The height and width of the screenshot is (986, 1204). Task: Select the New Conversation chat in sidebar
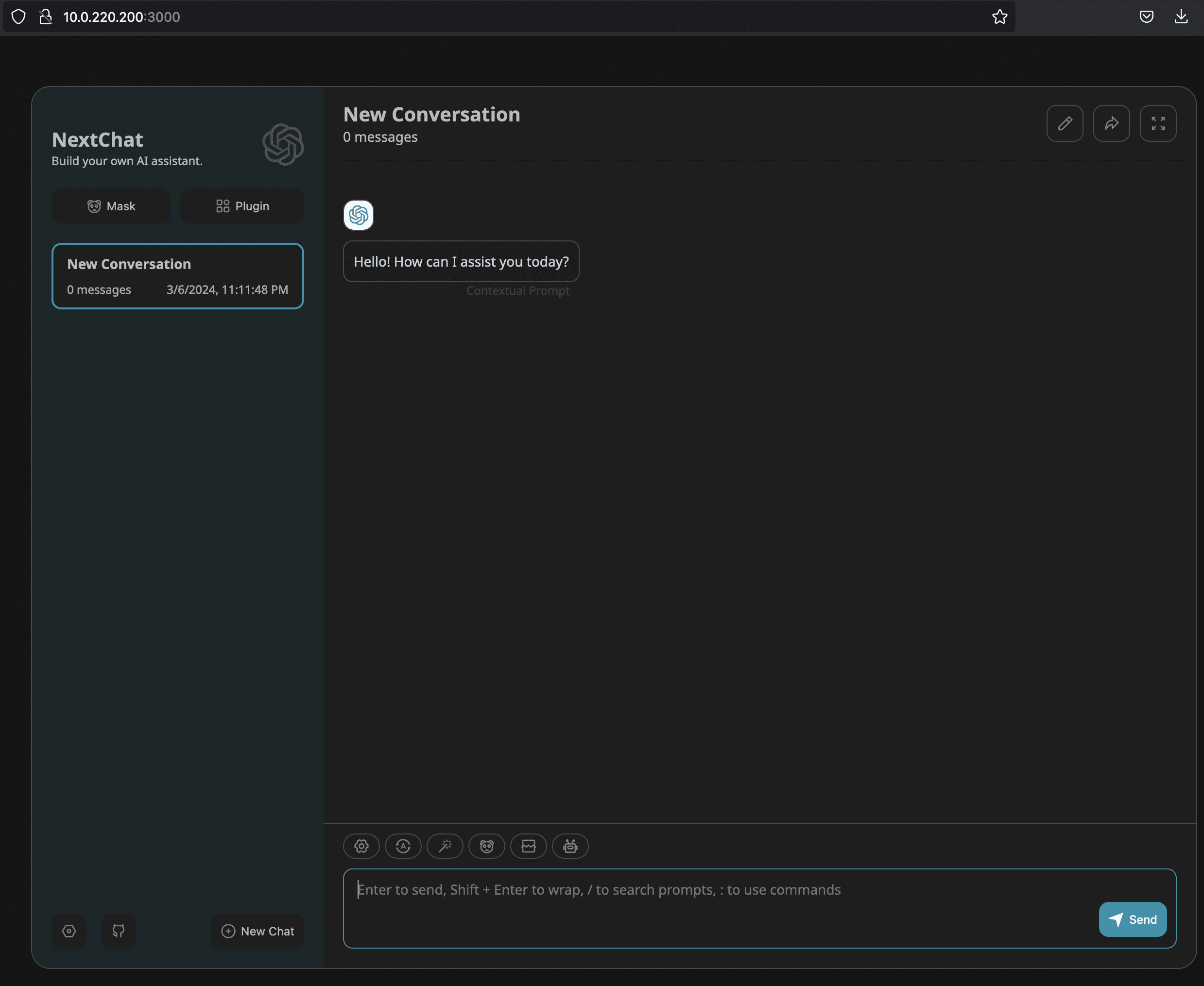pyautogui.click(x=177, y=276)
